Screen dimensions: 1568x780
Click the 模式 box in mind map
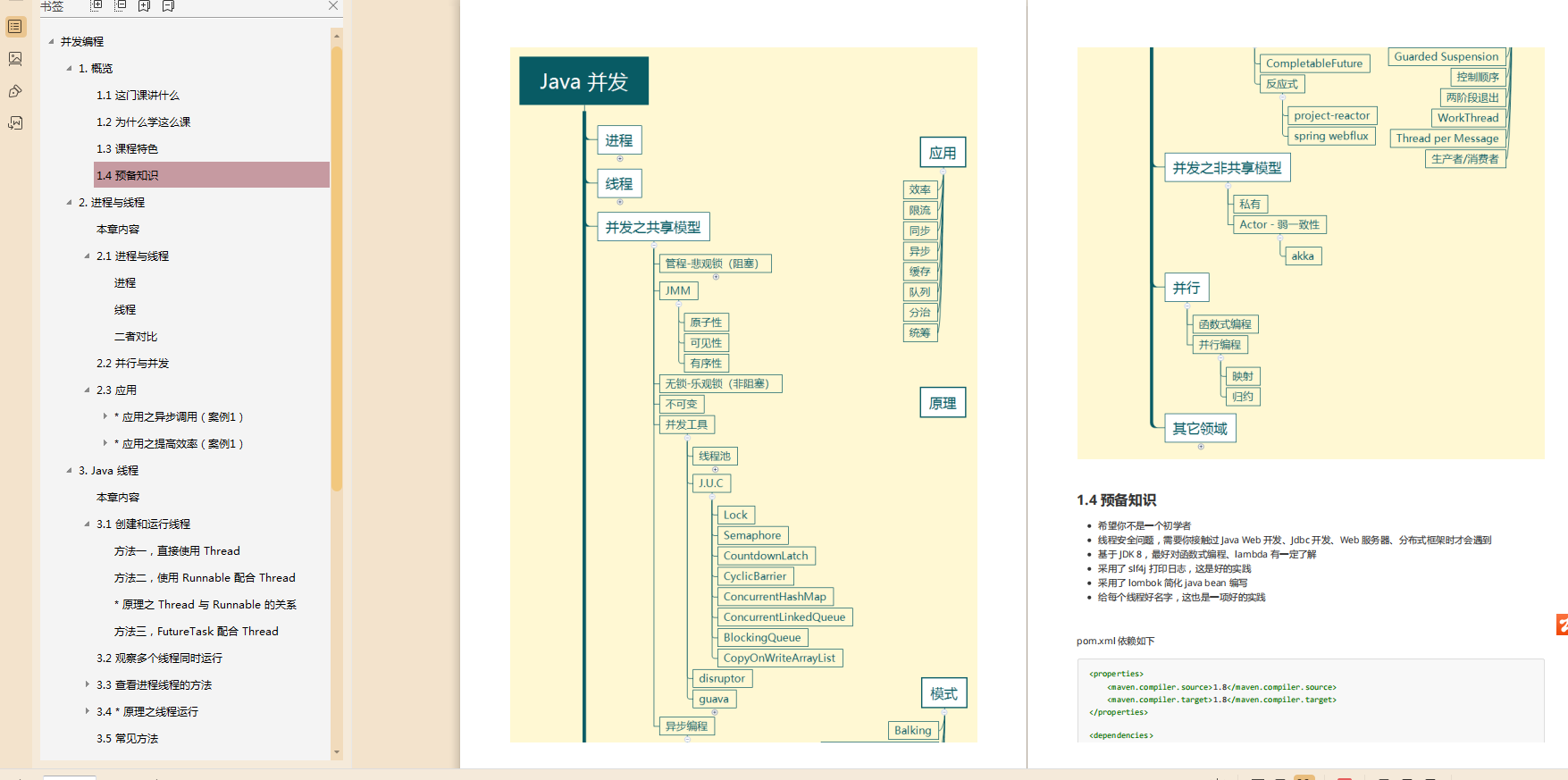tap(943, 693)
